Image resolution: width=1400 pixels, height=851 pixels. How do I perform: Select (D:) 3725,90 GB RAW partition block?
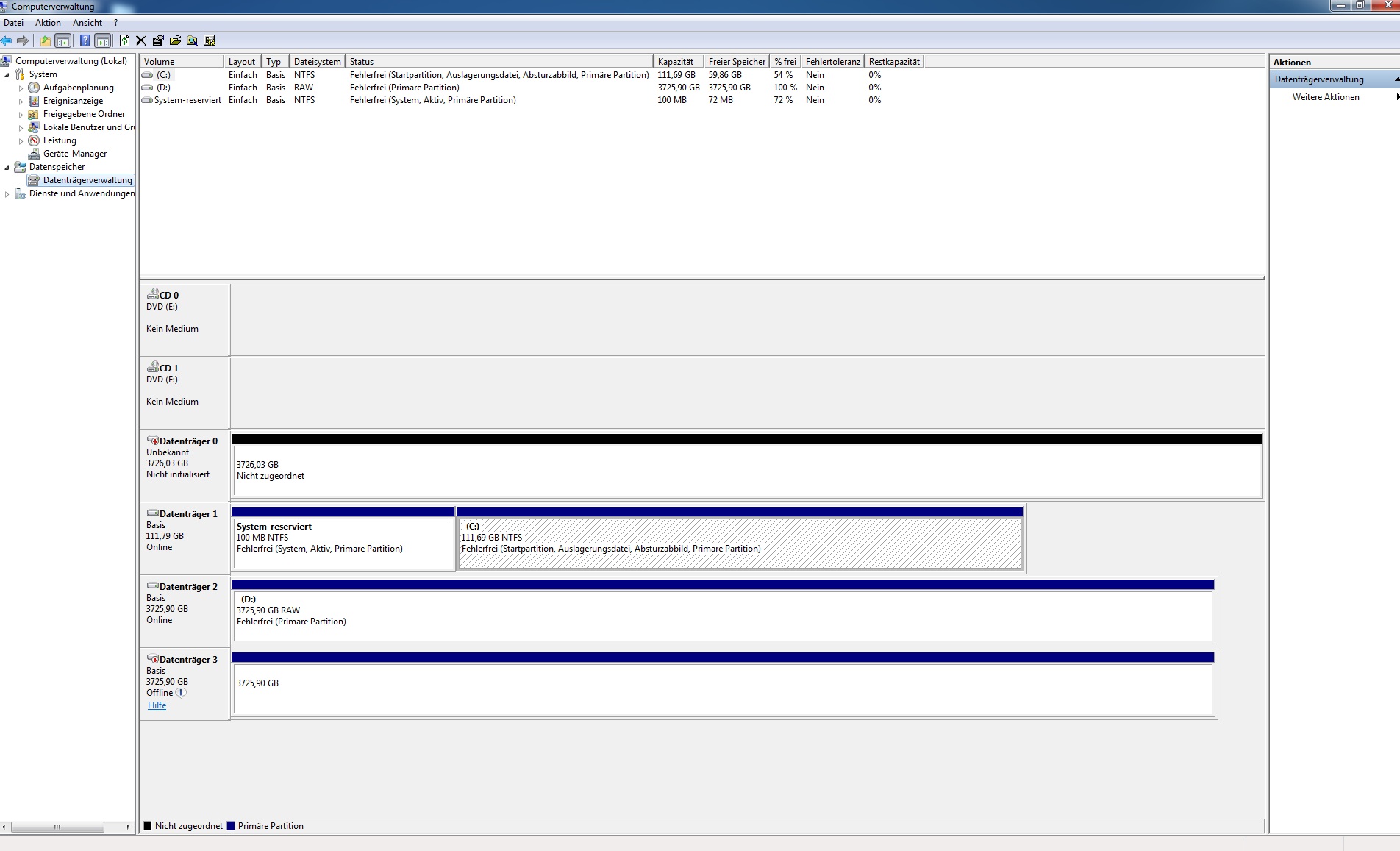[x=723, y=611]
